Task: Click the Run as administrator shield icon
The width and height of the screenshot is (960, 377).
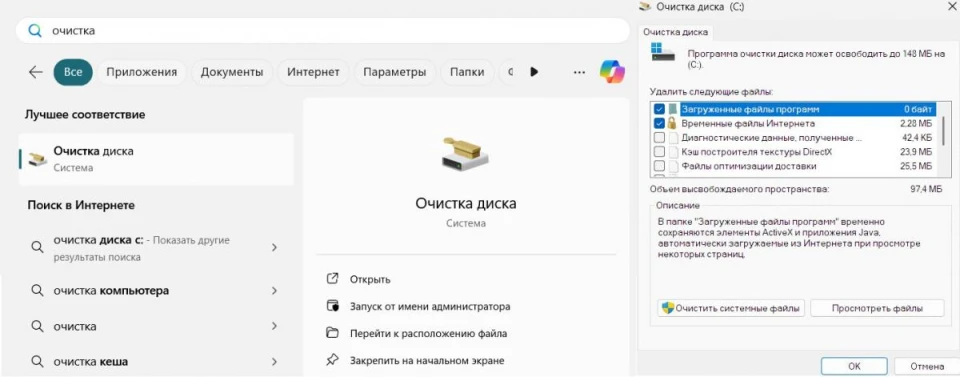Action: 332,306
